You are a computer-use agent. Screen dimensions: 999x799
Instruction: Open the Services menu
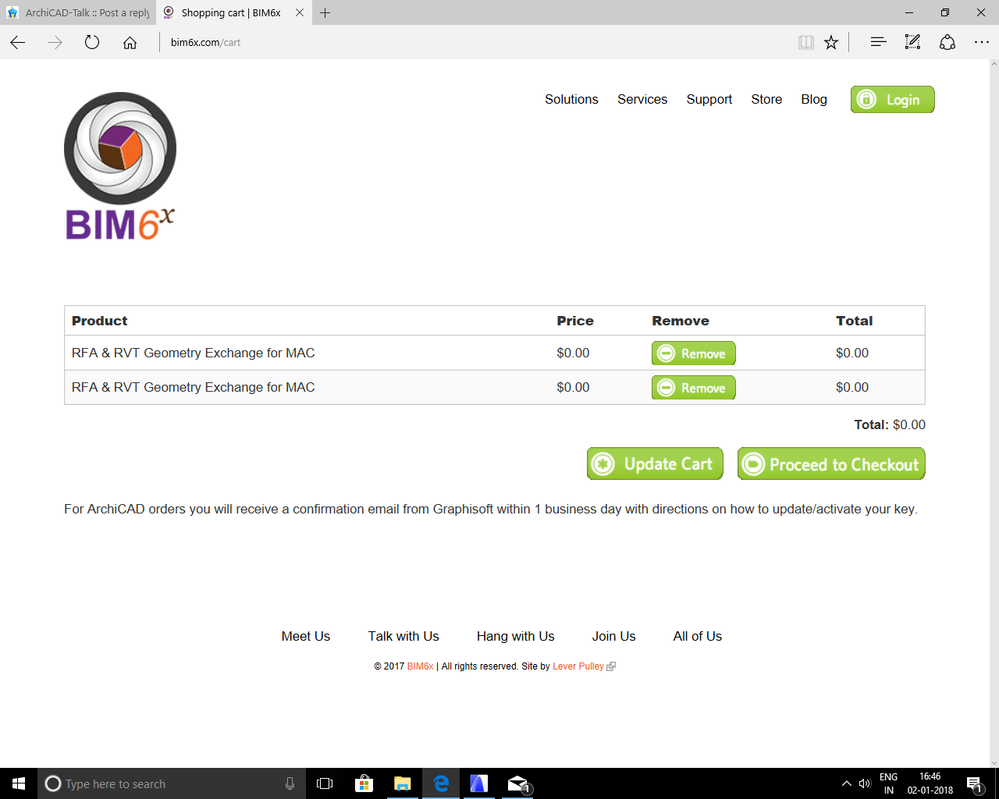(642, 99)
